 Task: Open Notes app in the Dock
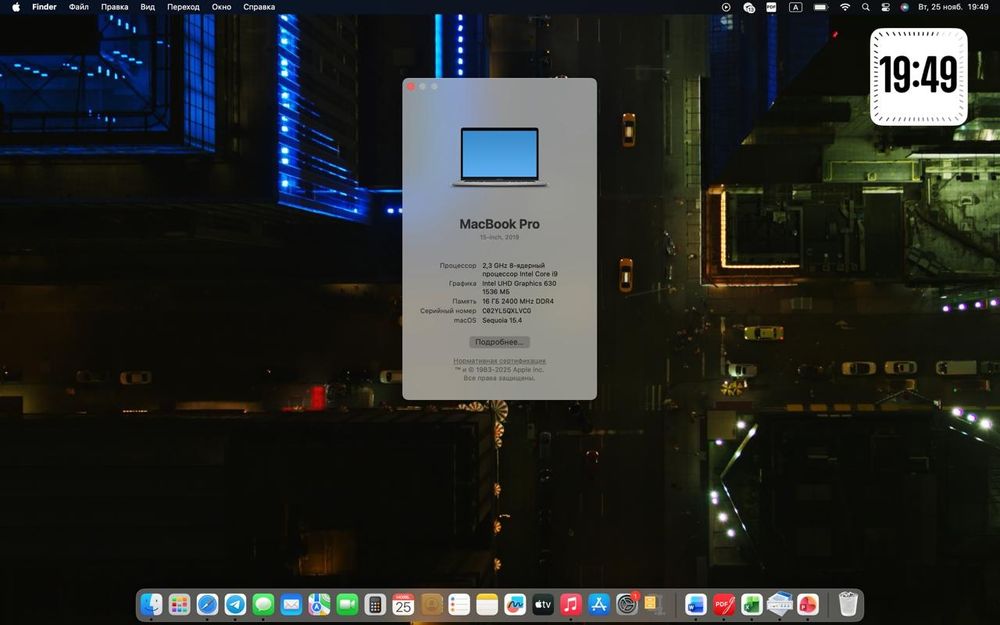click(x=487, y=604)
